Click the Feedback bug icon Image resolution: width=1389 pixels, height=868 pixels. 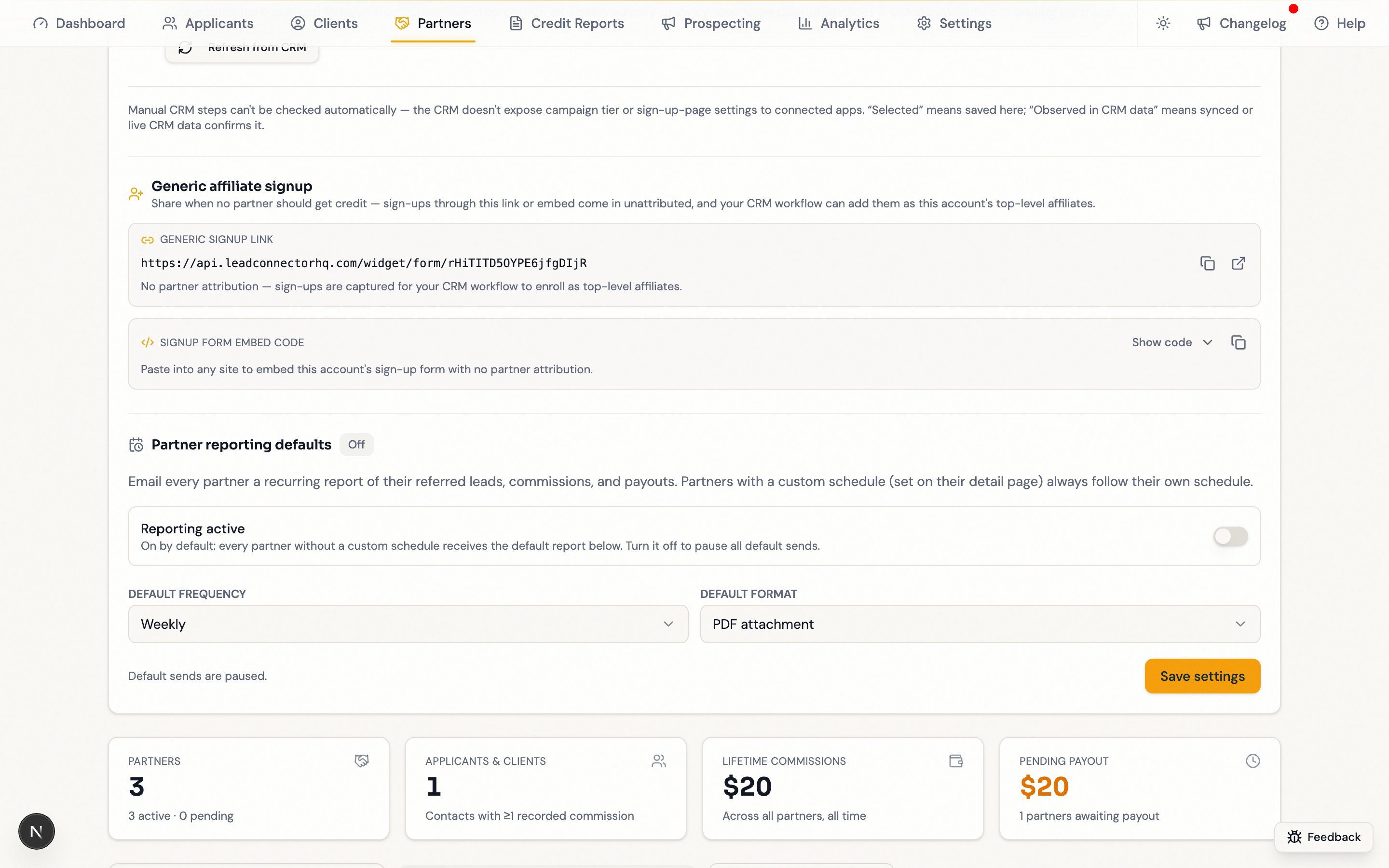(1294, 837)
